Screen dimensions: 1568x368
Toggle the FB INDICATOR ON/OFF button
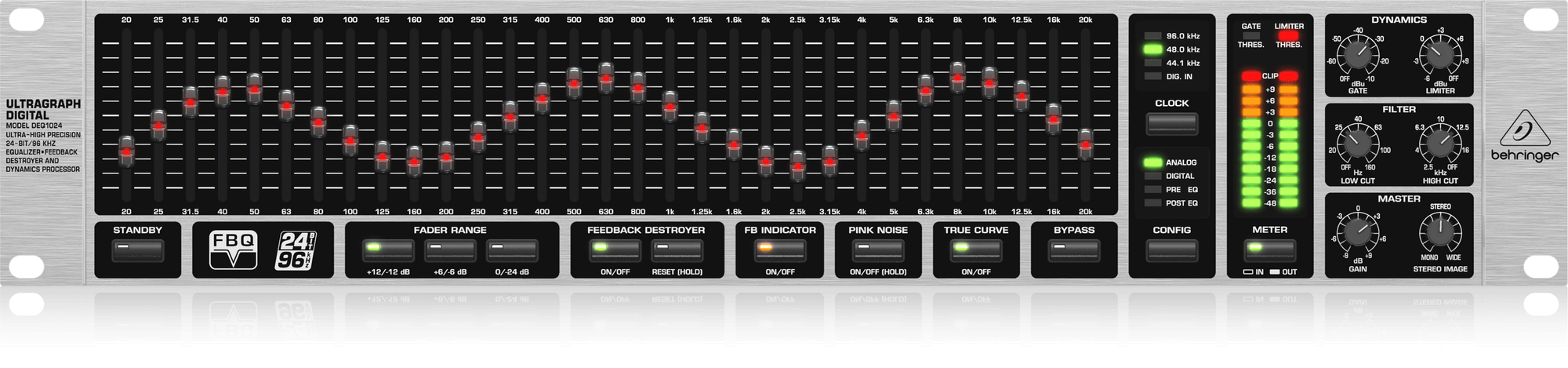pos(780,251)
